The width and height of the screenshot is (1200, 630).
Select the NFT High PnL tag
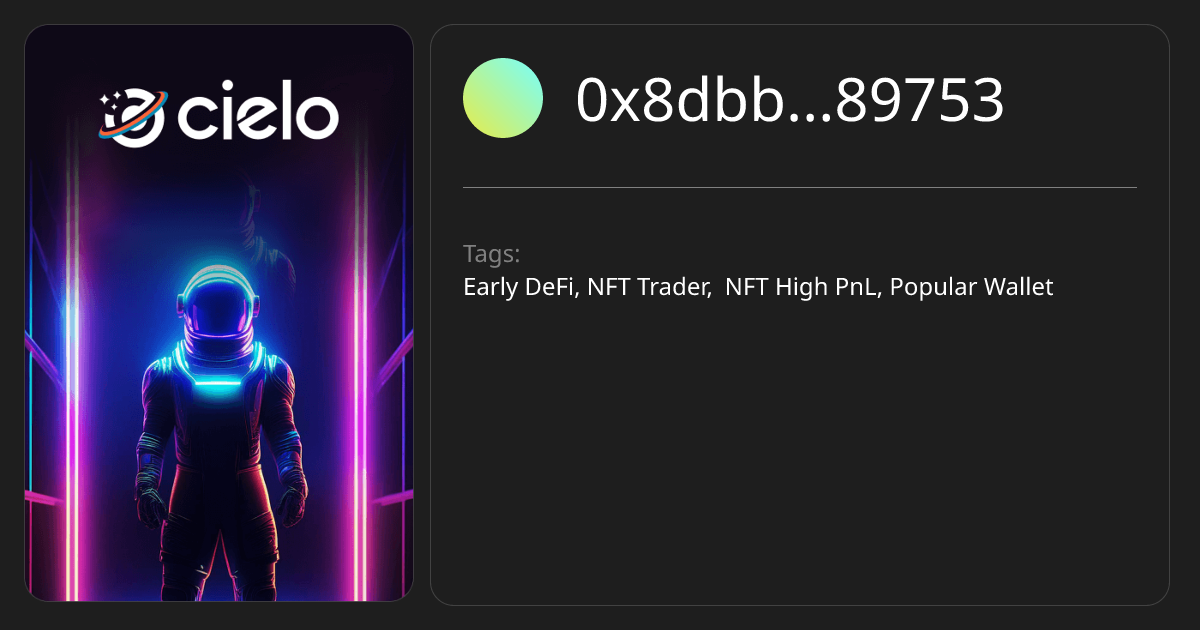(x=801, y=288)
